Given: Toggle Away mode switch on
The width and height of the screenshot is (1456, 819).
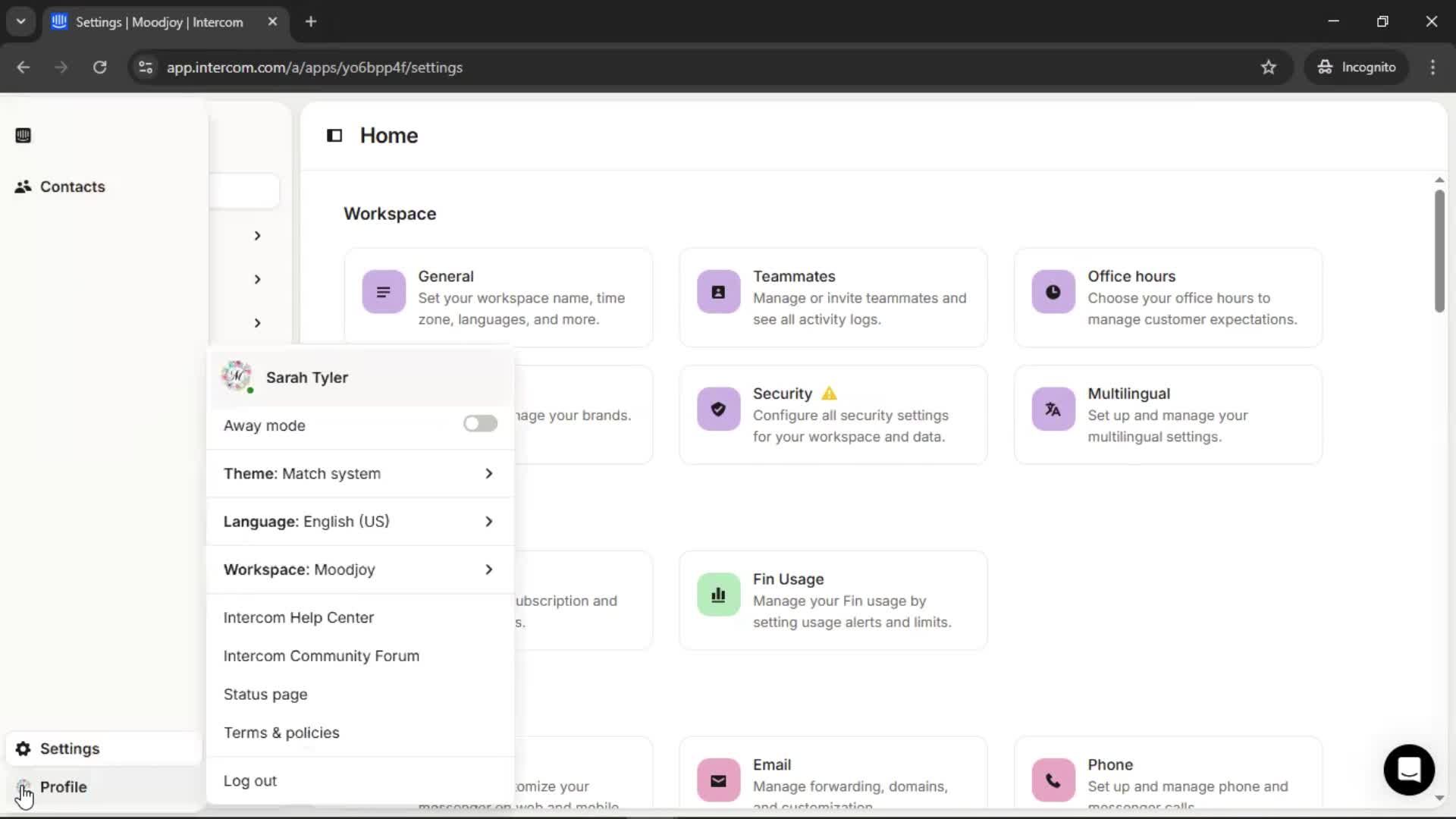Looking at the screenshot, I should pyautogui.click(x=480, y=423).
